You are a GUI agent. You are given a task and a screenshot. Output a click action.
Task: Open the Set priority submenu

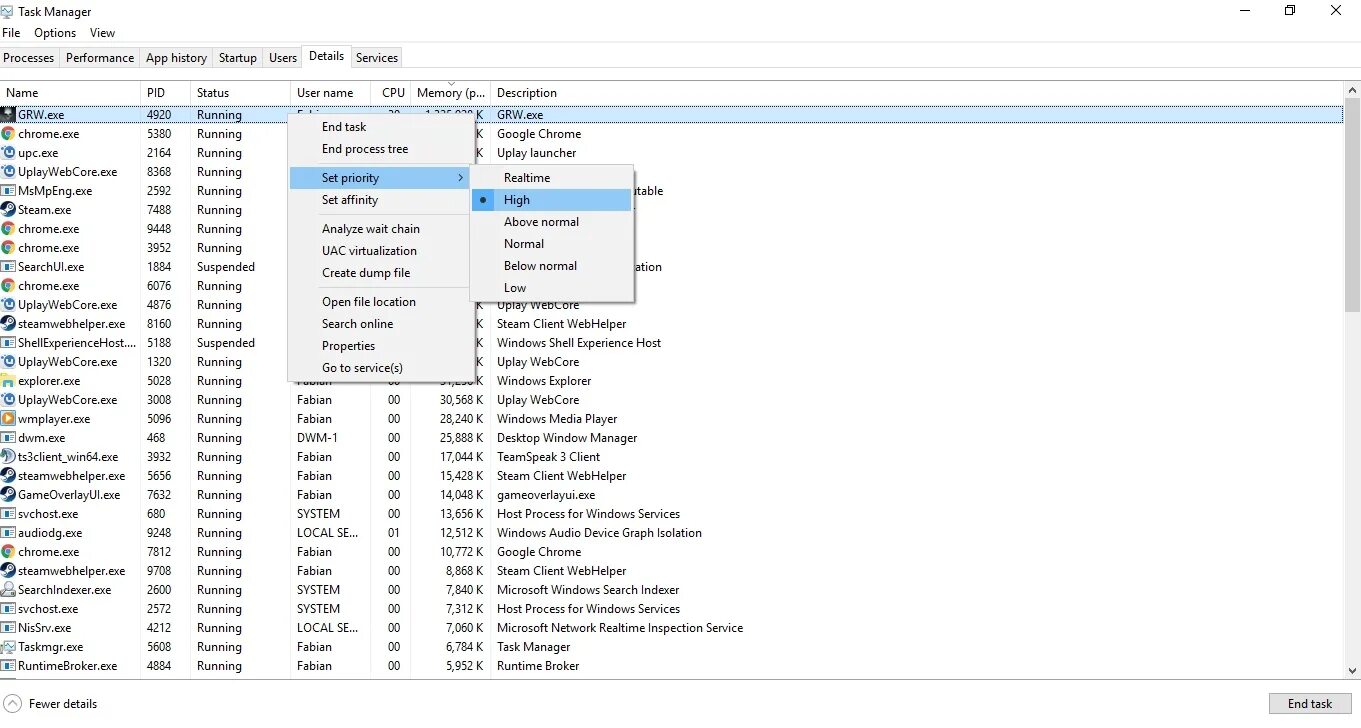[x=351, y=177]
